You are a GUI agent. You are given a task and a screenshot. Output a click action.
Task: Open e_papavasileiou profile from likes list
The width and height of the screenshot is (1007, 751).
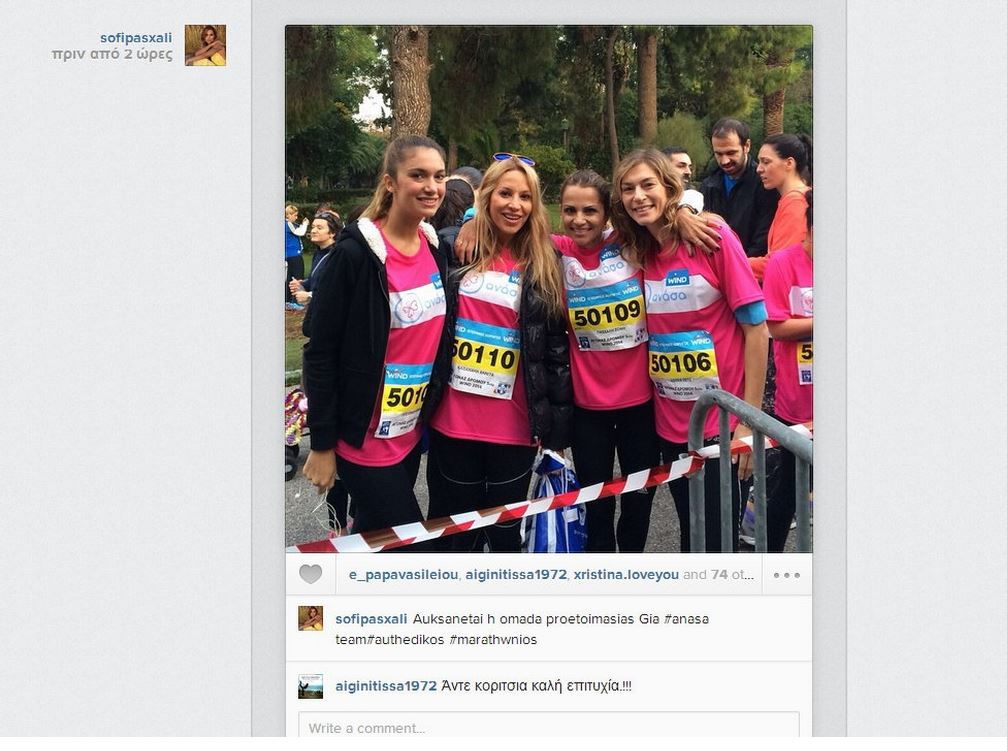click(403, 575)
